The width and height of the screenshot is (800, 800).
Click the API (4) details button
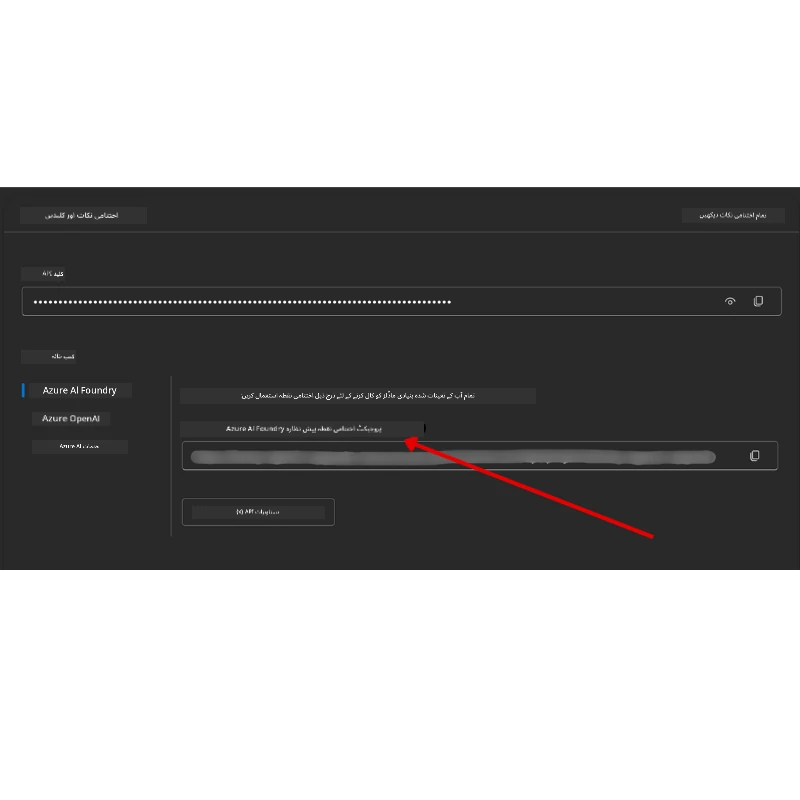(258, 511)
